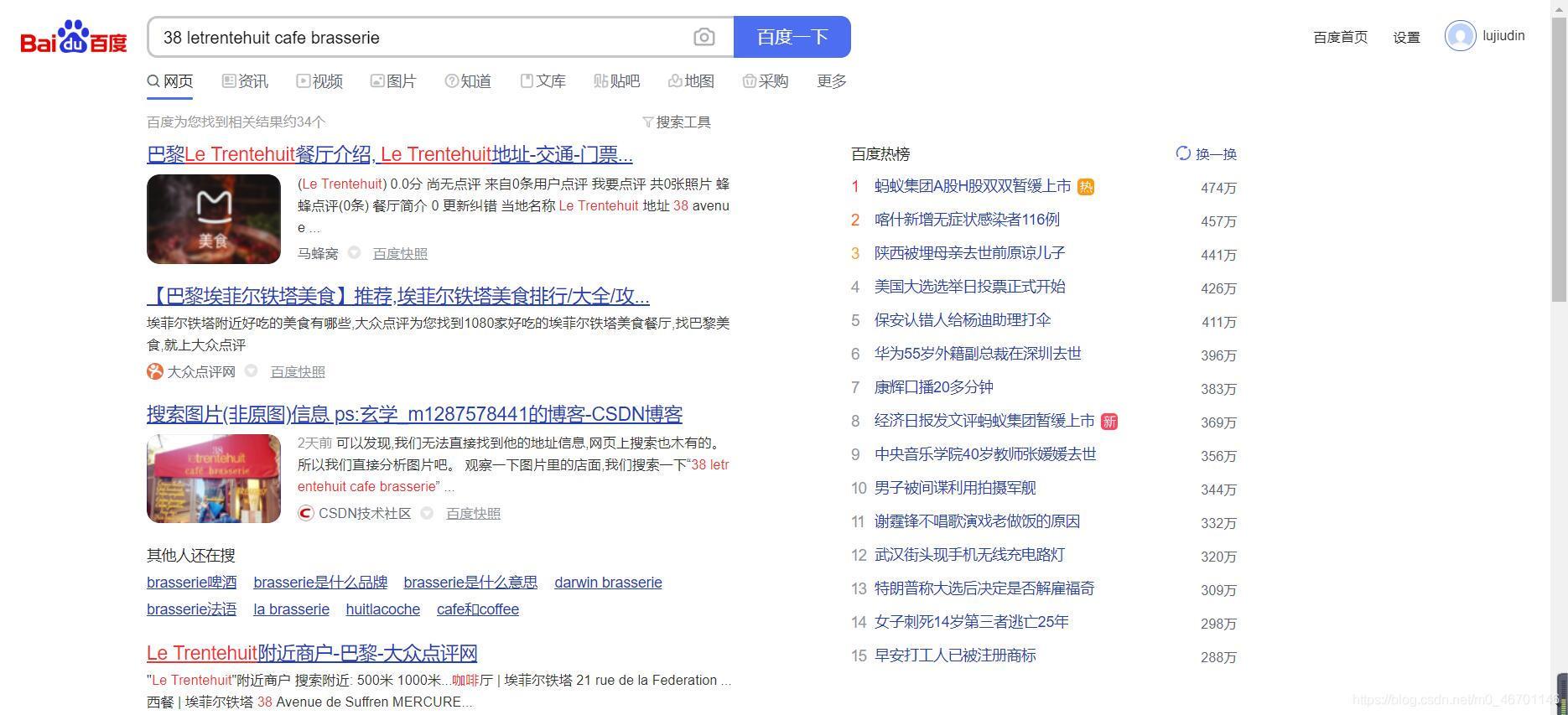Search related term huitlacoche
Image resolution: width=1568 pixels, height=715 pixels.
click(382, 609)
